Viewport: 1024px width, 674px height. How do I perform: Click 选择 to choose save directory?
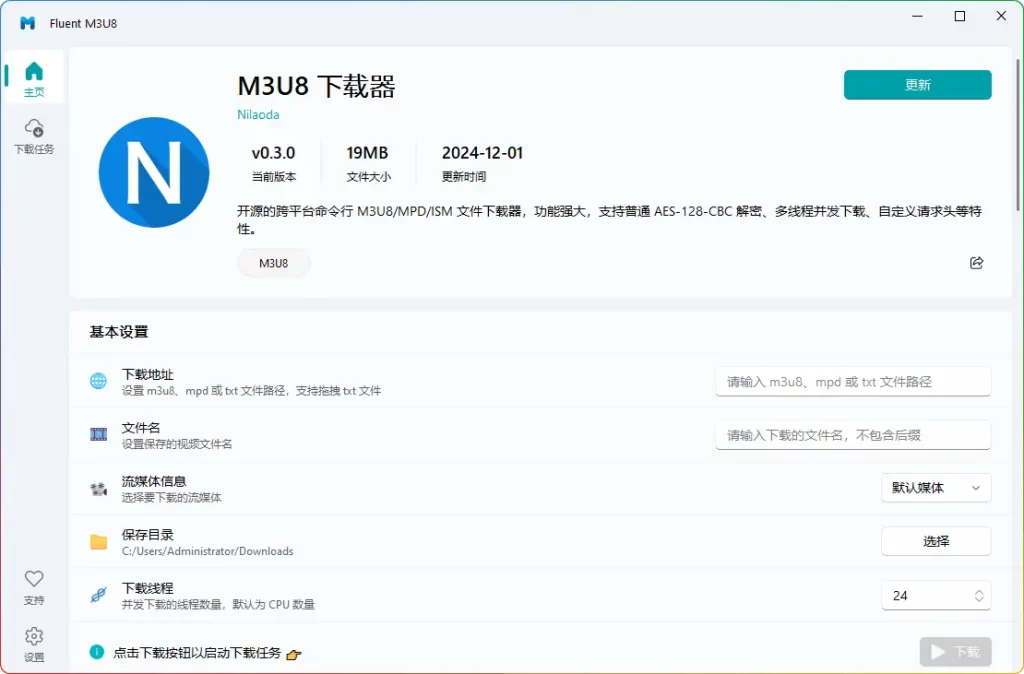[x=935, y=541]
